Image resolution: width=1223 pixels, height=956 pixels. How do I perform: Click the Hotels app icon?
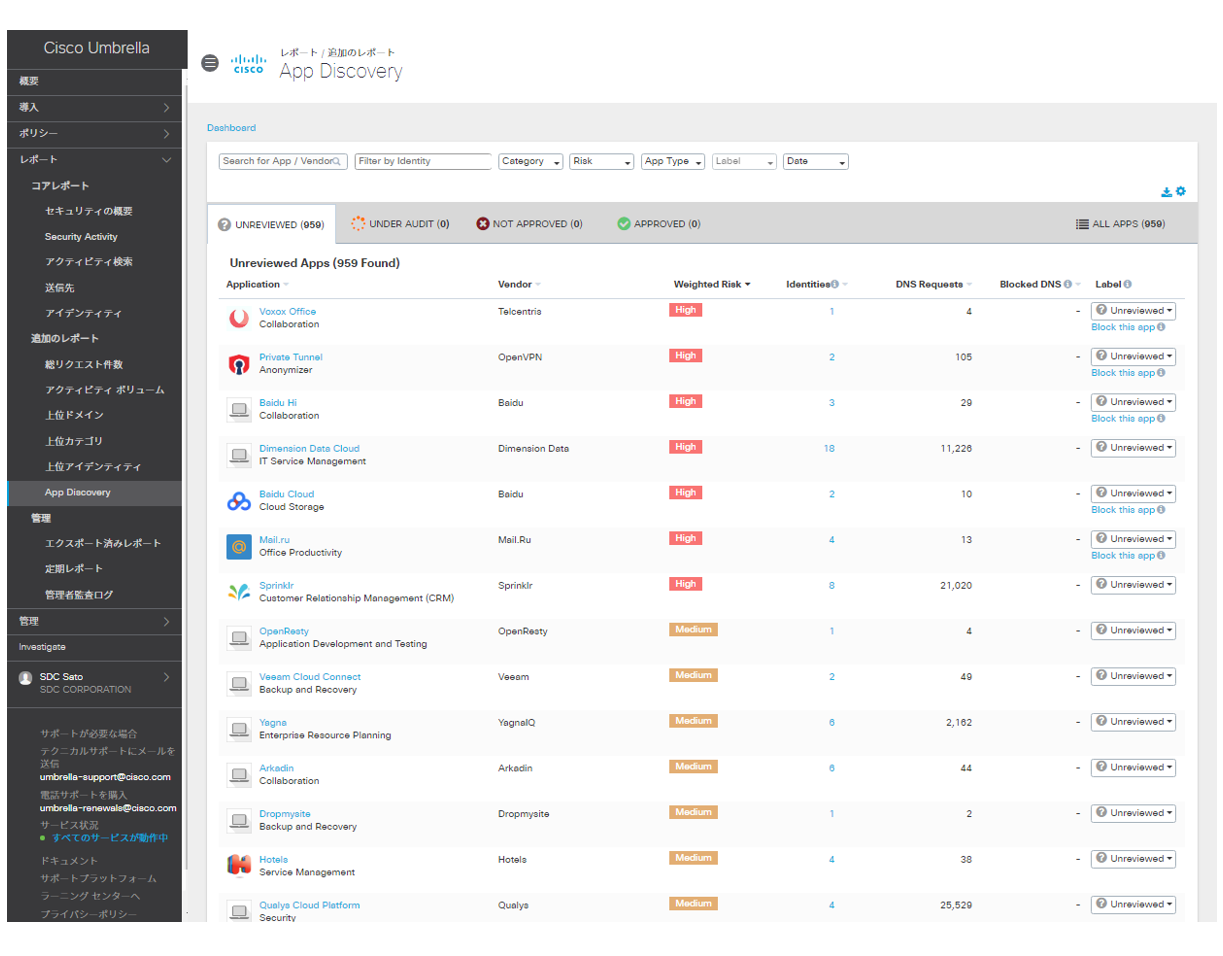(239, 866)
